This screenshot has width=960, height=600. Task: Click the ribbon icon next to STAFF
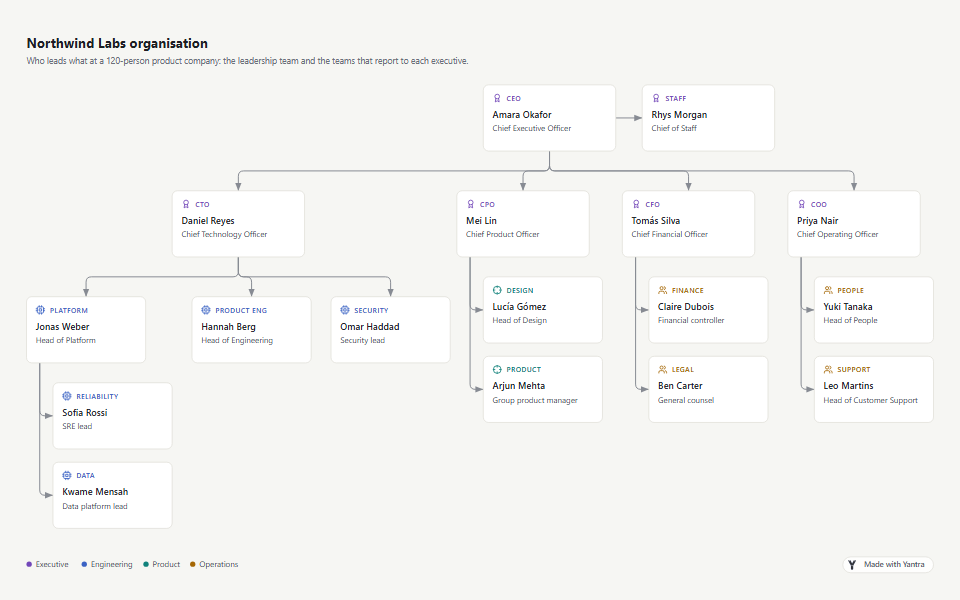tap(656, 98)
